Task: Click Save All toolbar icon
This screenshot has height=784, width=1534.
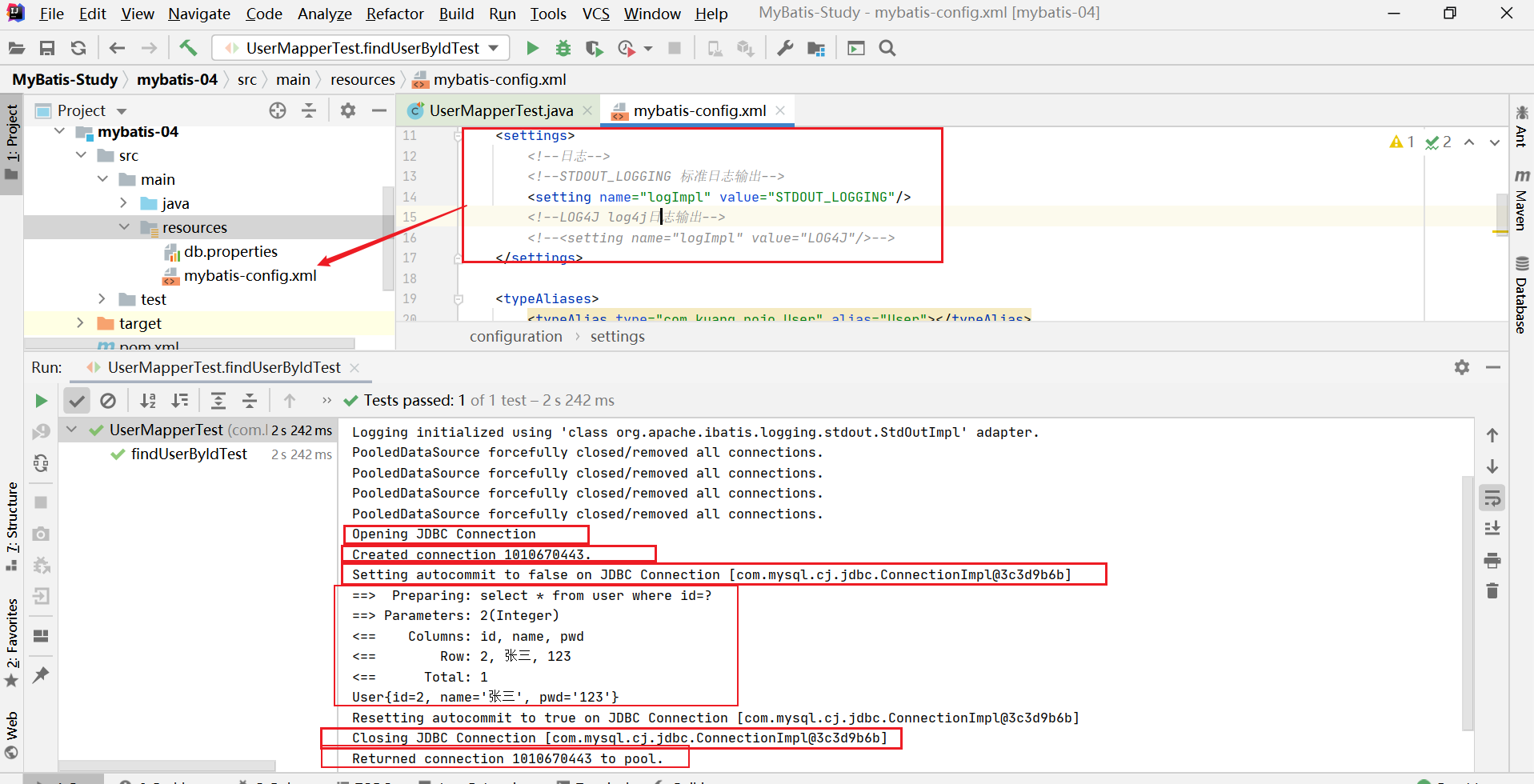Action: click(47, 48)
